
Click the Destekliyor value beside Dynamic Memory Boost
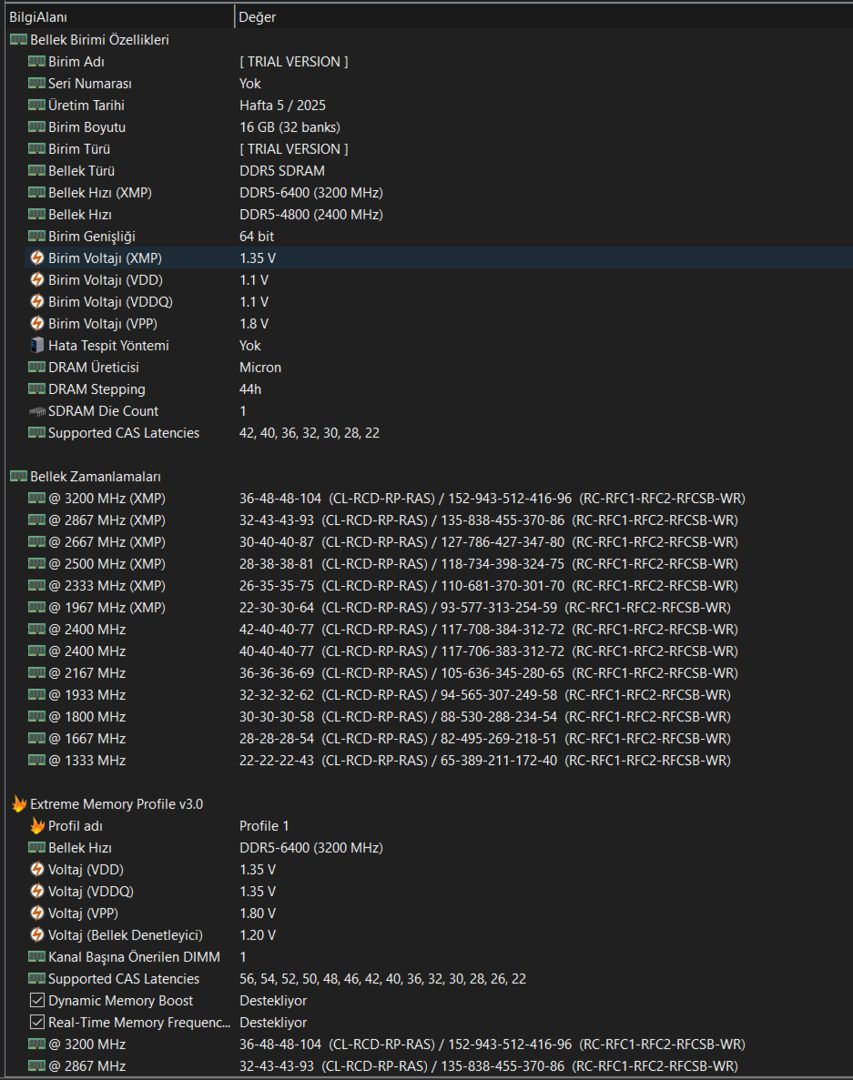(x=273, y=1001)
